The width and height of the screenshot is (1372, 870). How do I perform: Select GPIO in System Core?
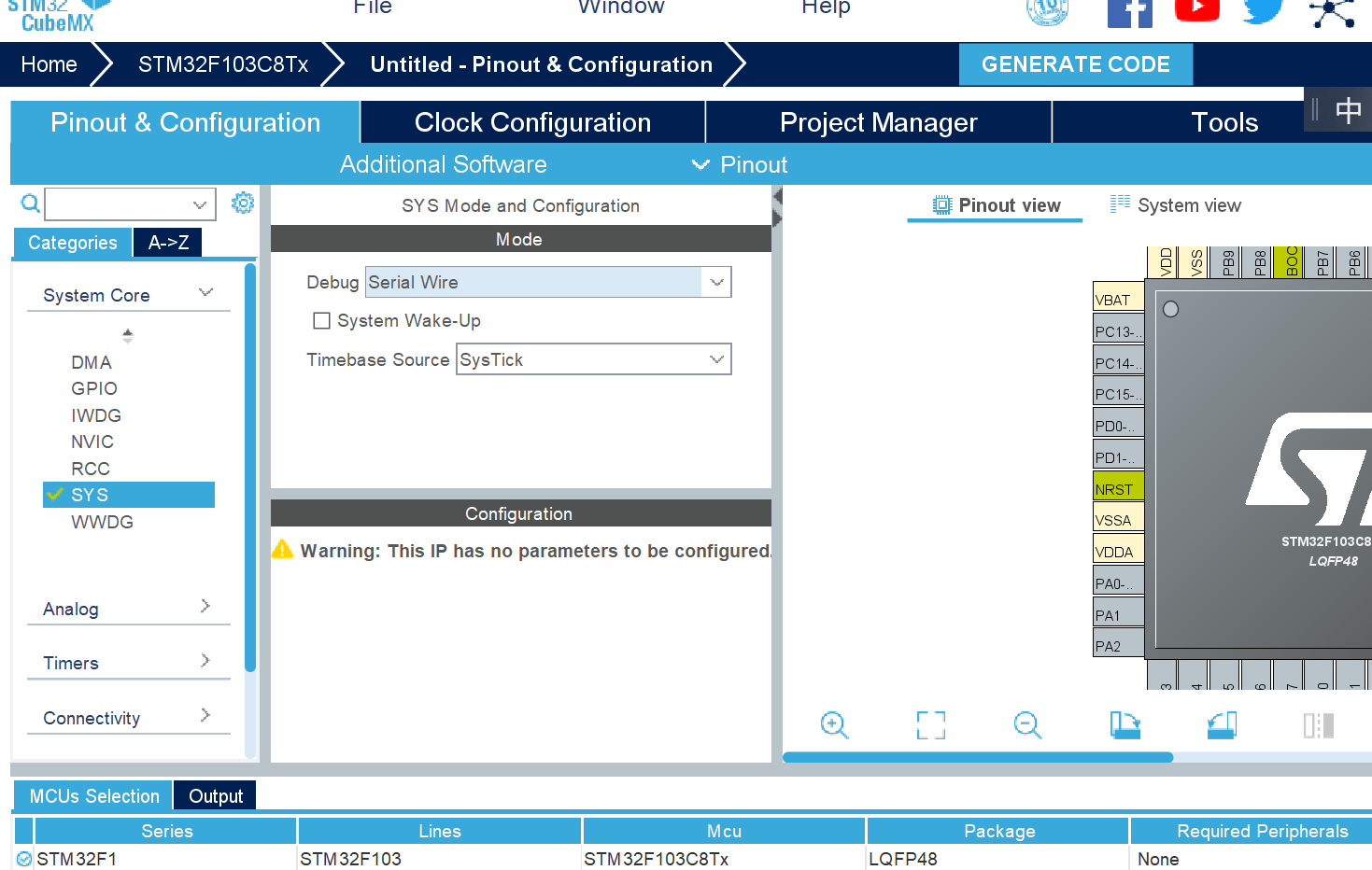coord(94,388)
